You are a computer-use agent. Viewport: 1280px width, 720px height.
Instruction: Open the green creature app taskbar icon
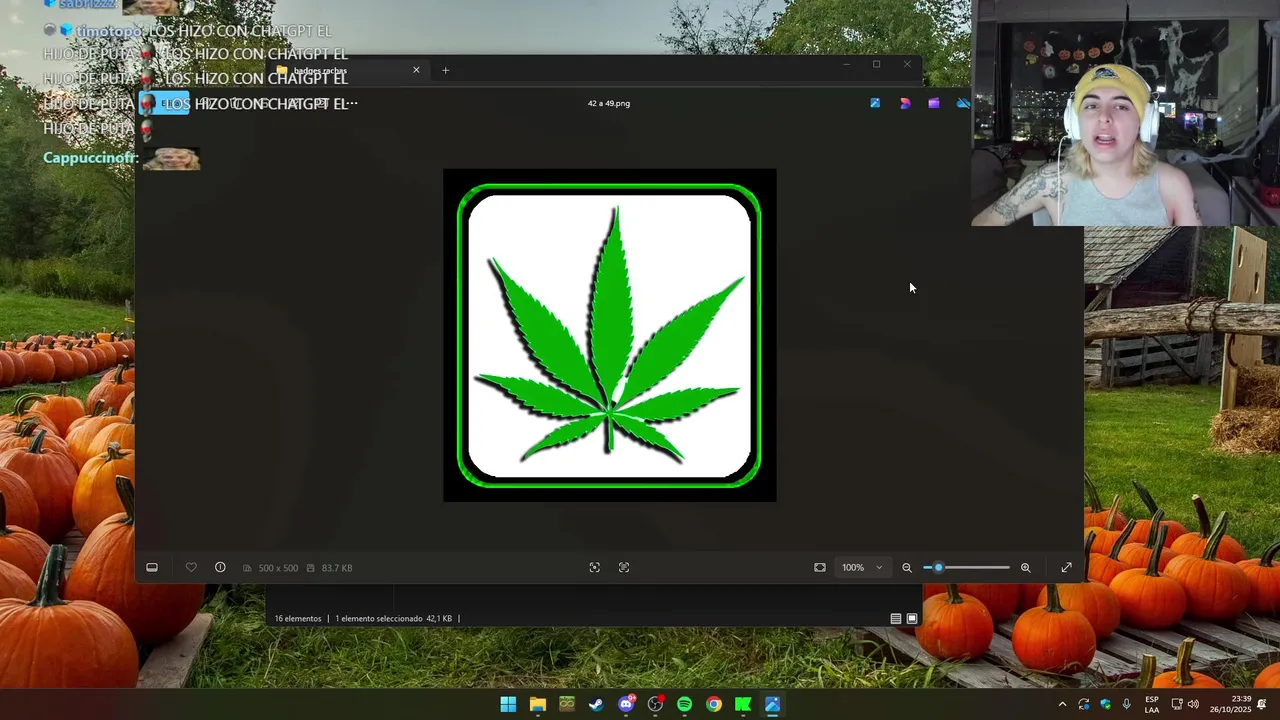(x=567, y=704)
